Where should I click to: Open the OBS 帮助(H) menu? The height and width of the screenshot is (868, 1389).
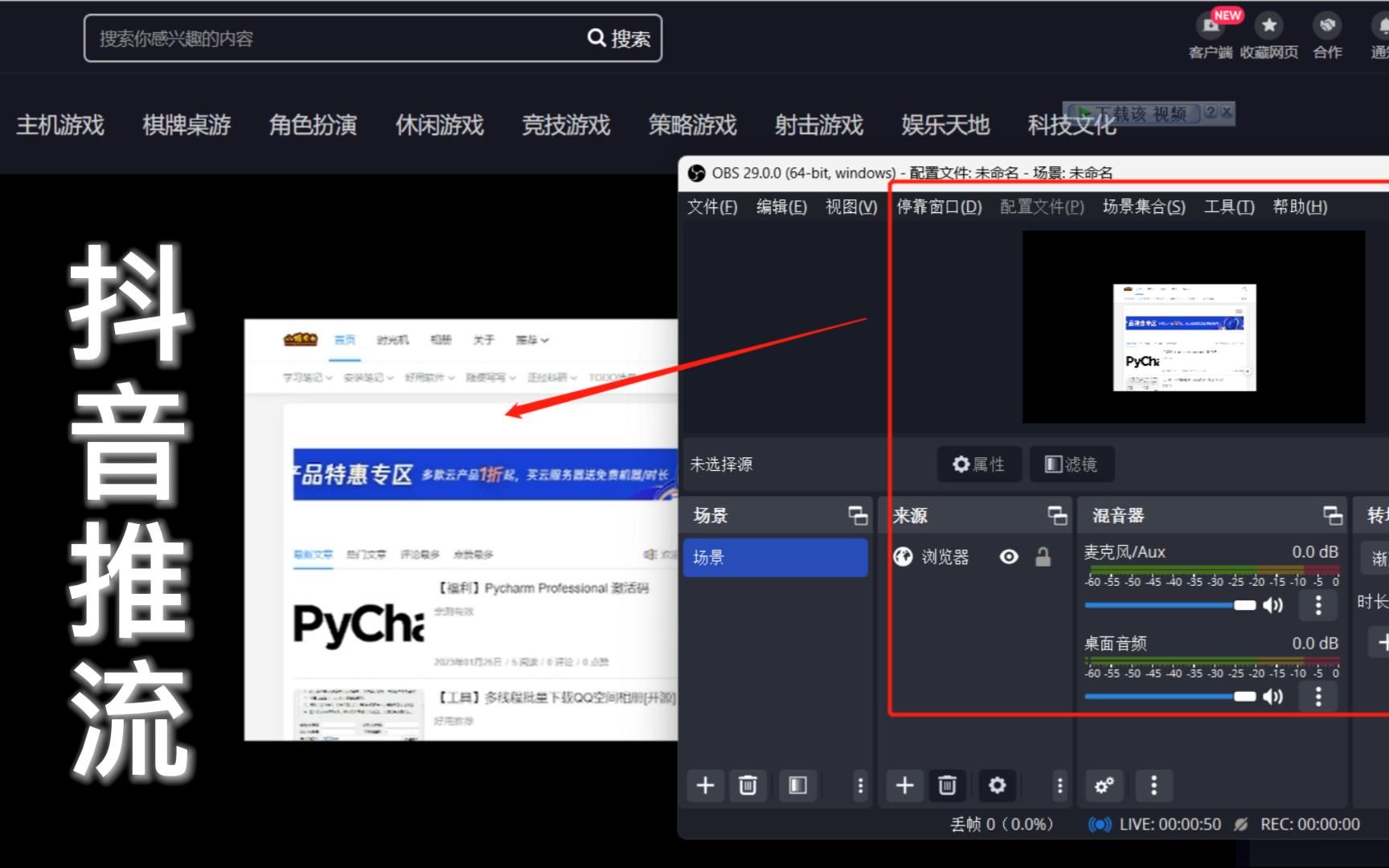[1300, 207]
